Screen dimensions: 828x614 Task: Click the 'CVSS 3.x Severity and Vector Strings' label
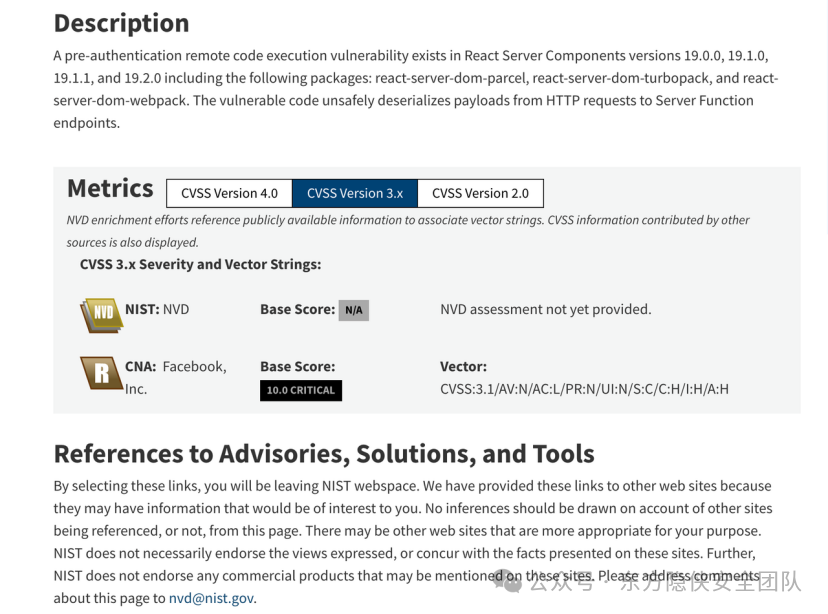coord(201,265)
